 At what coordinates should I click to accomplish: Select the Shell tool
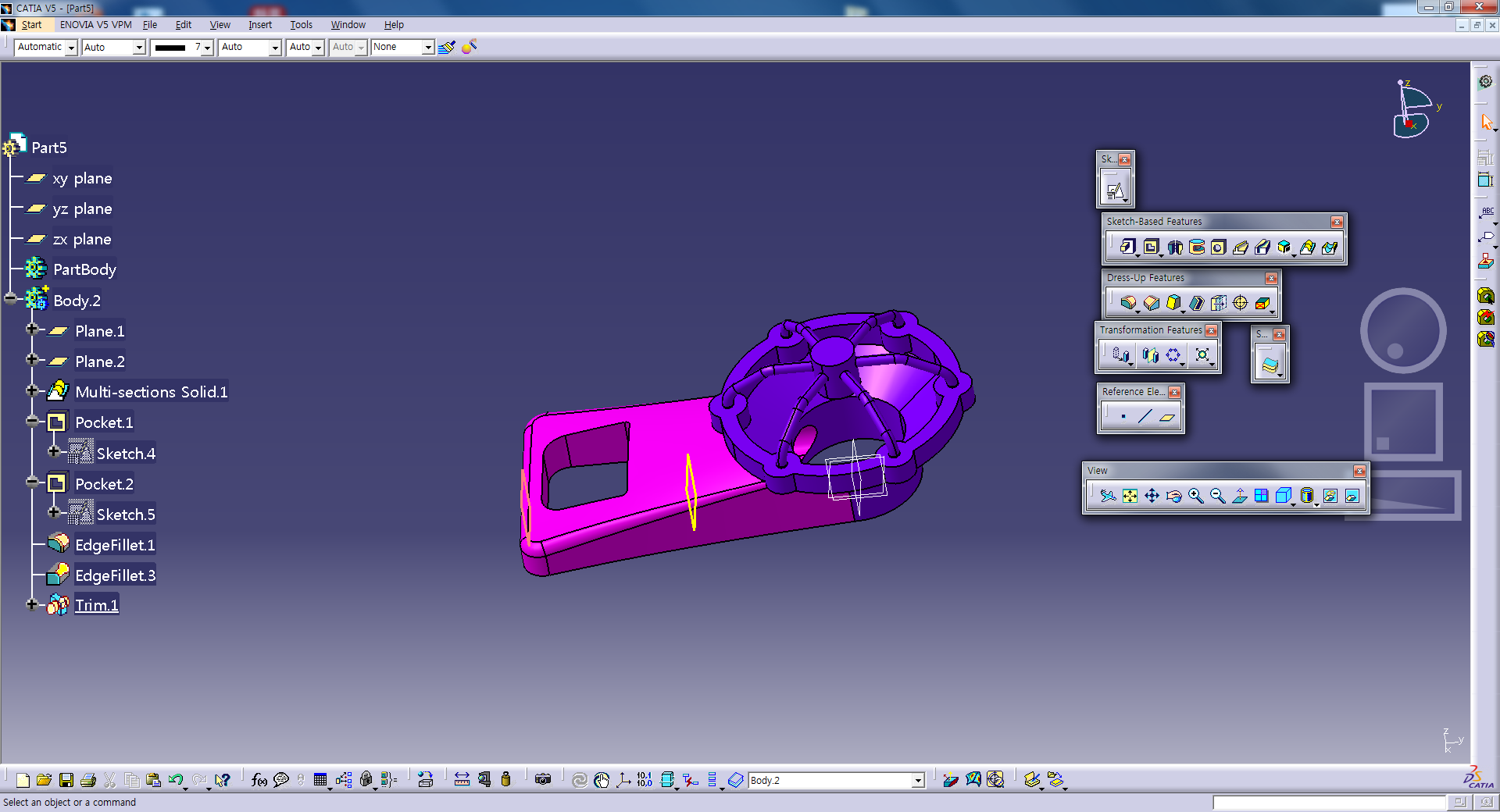1196,302
